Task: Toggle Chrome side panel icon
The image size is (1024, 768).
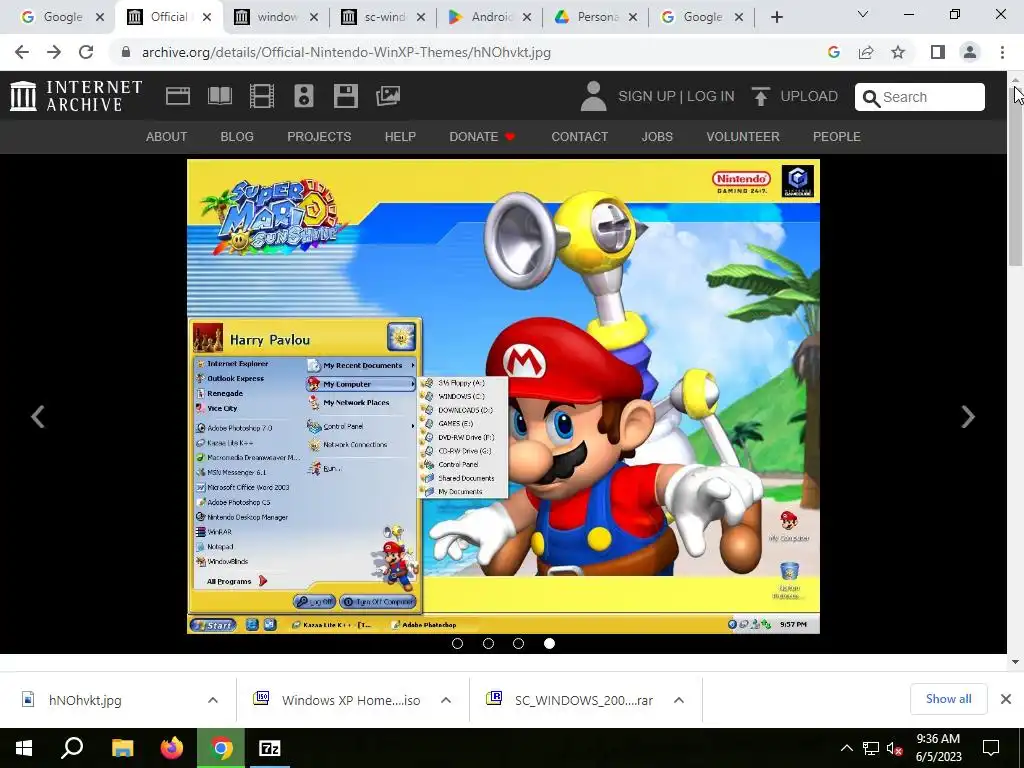Action: pos(938,52)
